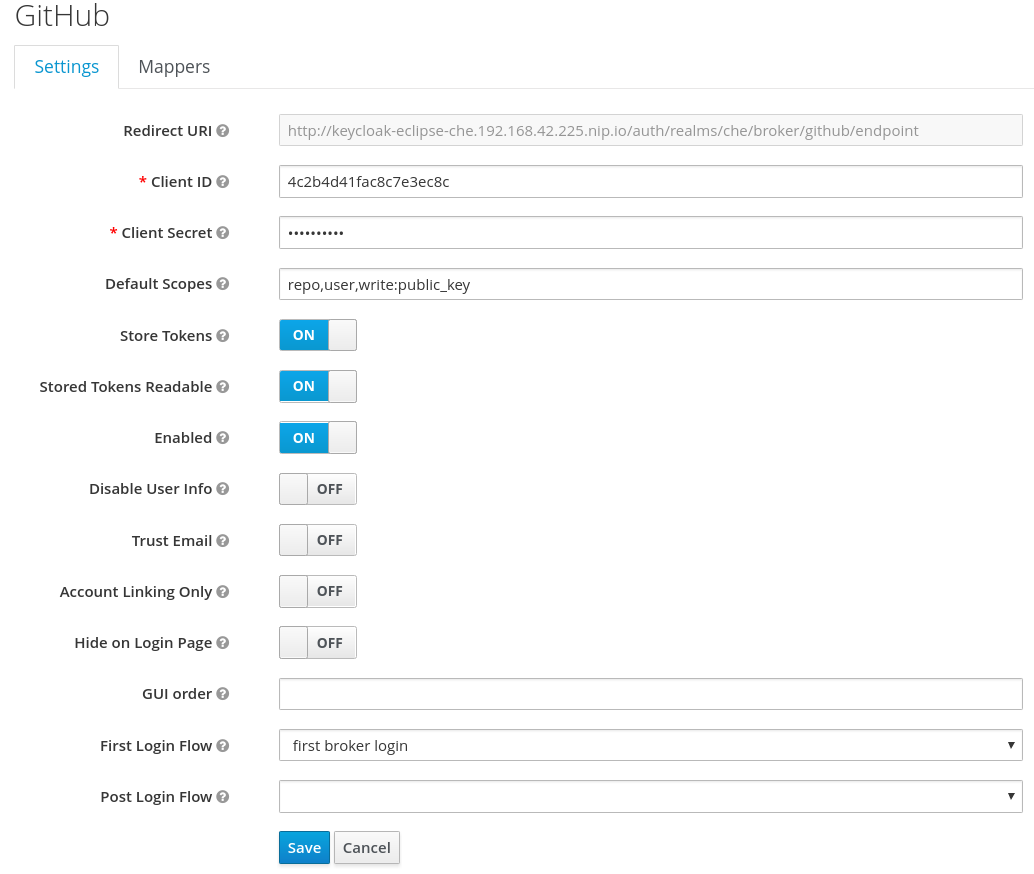
Task: Click the Client Secret help icon
Action: click(x=223, y=233)
